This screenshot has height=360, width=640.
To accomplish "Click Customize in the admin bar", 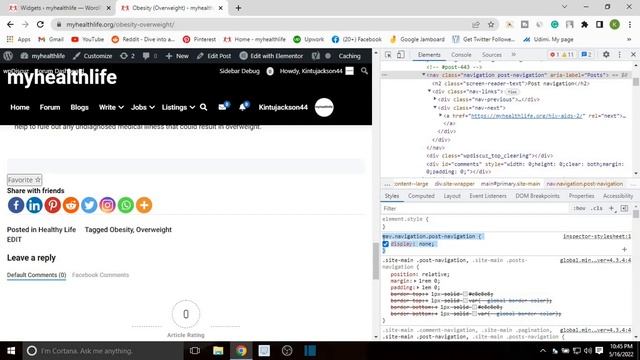I will 93,56.
